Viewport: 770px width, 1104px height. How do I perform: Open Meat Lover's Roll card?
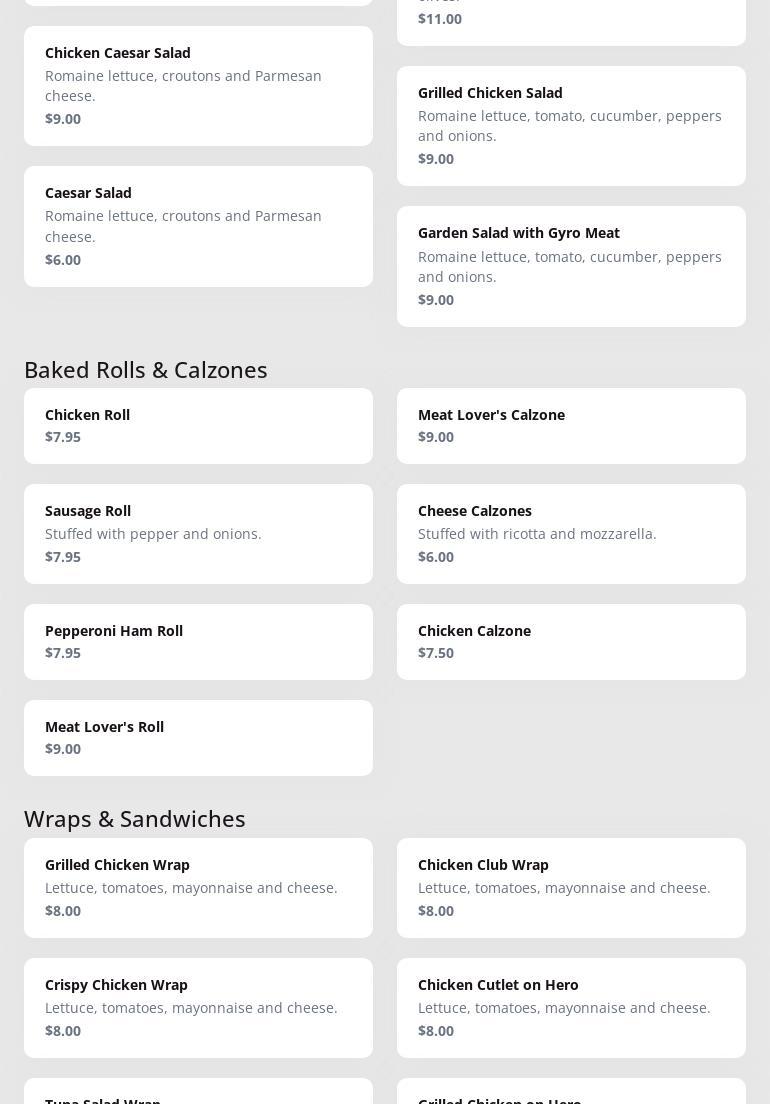pos(198,738)
